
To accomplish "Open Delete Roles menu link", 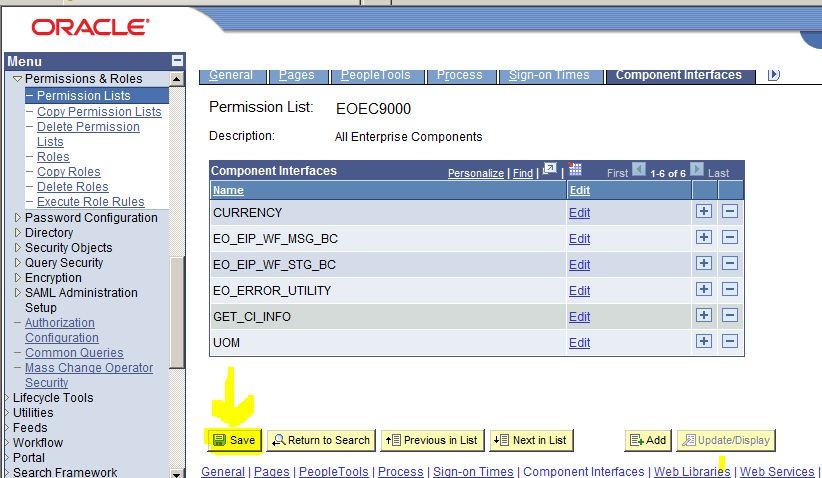I will (73, 187).
